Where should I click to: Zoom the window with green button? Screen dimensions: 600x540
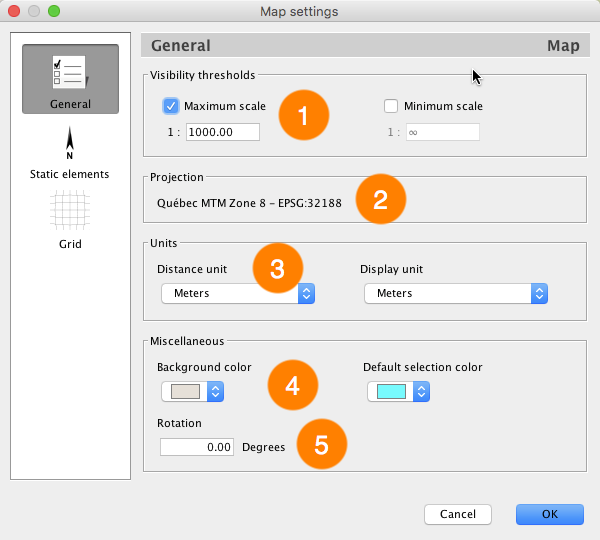tap(54, 11)
